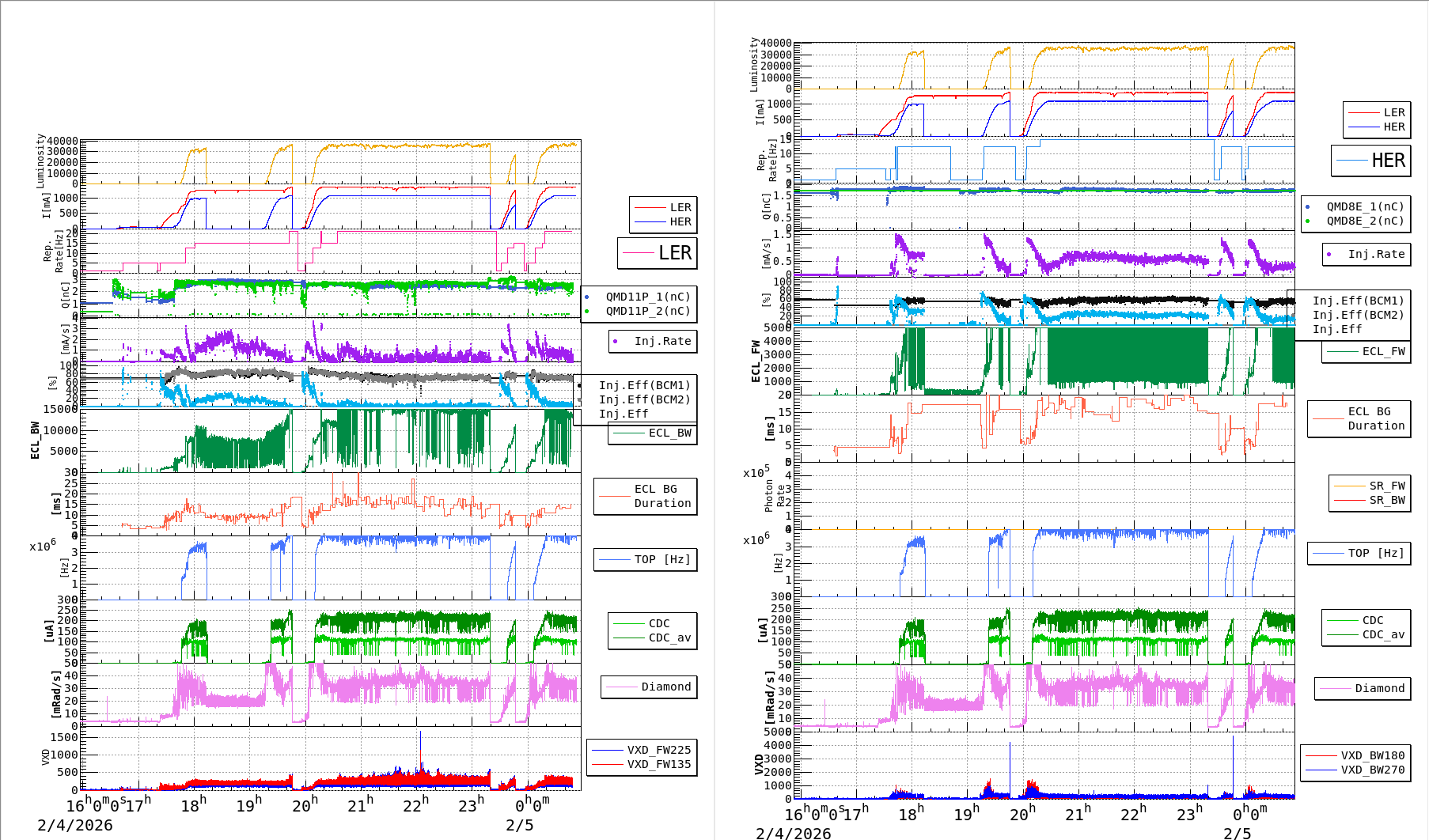Click the 2/5 date label under left plot
Screen dimensions: 1429x840
519,825
